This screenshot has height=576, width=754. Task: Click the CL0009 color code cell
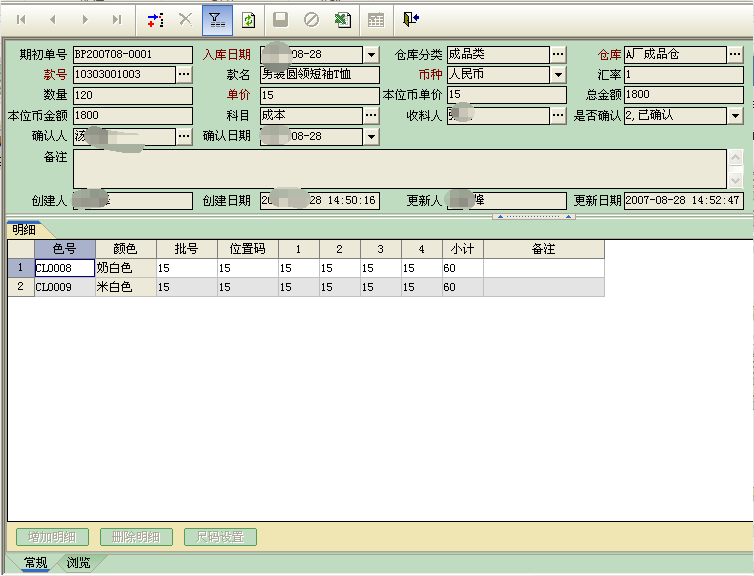(64, 287)
